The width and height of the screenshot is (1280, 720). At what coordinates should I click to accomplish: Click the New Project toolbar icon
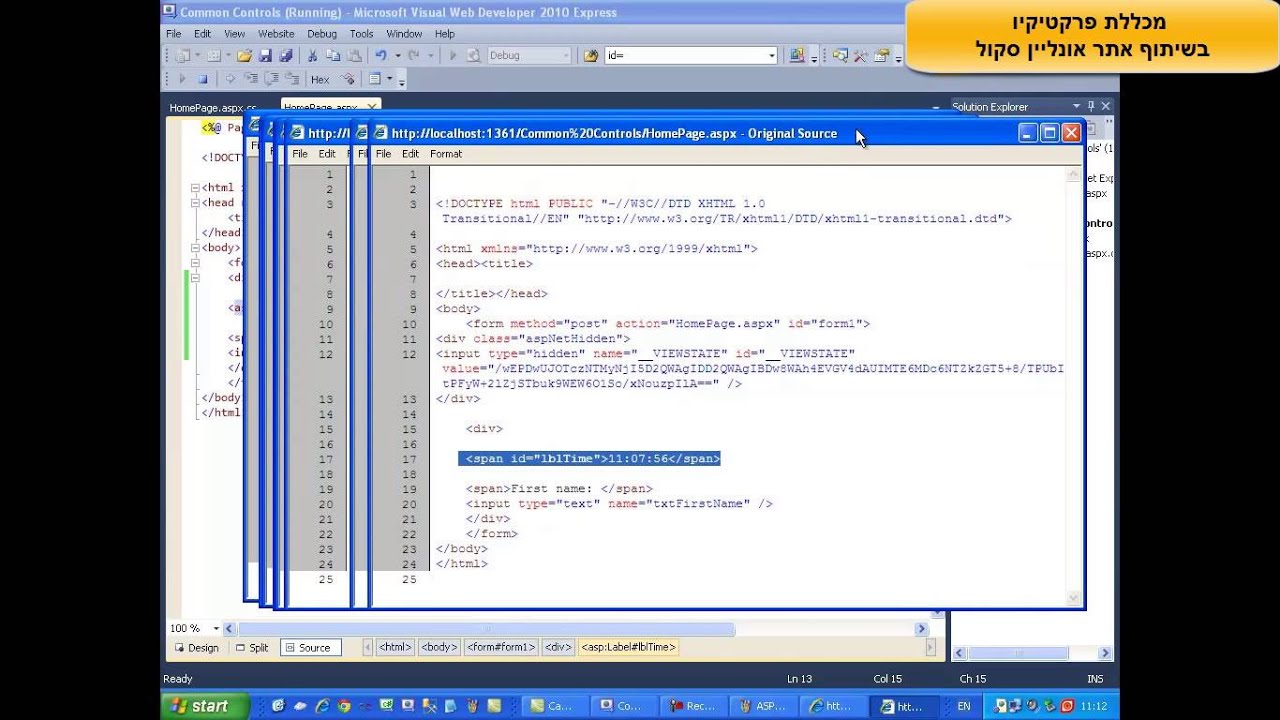click(183, 56)
